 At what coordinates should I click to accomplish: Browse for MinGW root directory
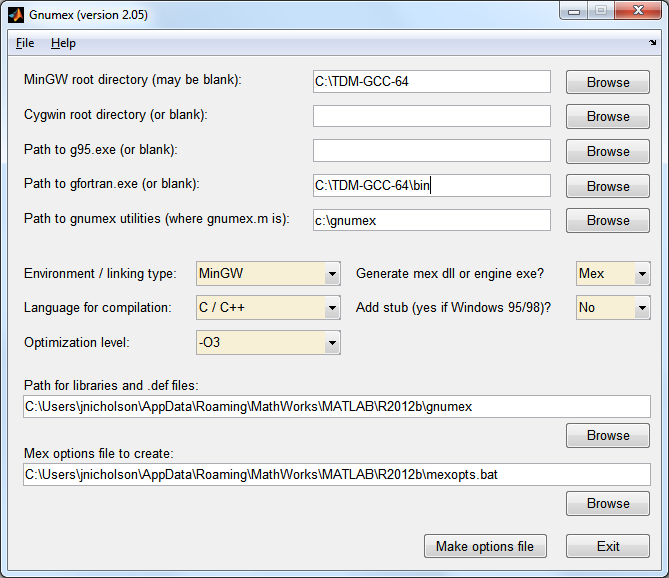click(x=608, y=82)
